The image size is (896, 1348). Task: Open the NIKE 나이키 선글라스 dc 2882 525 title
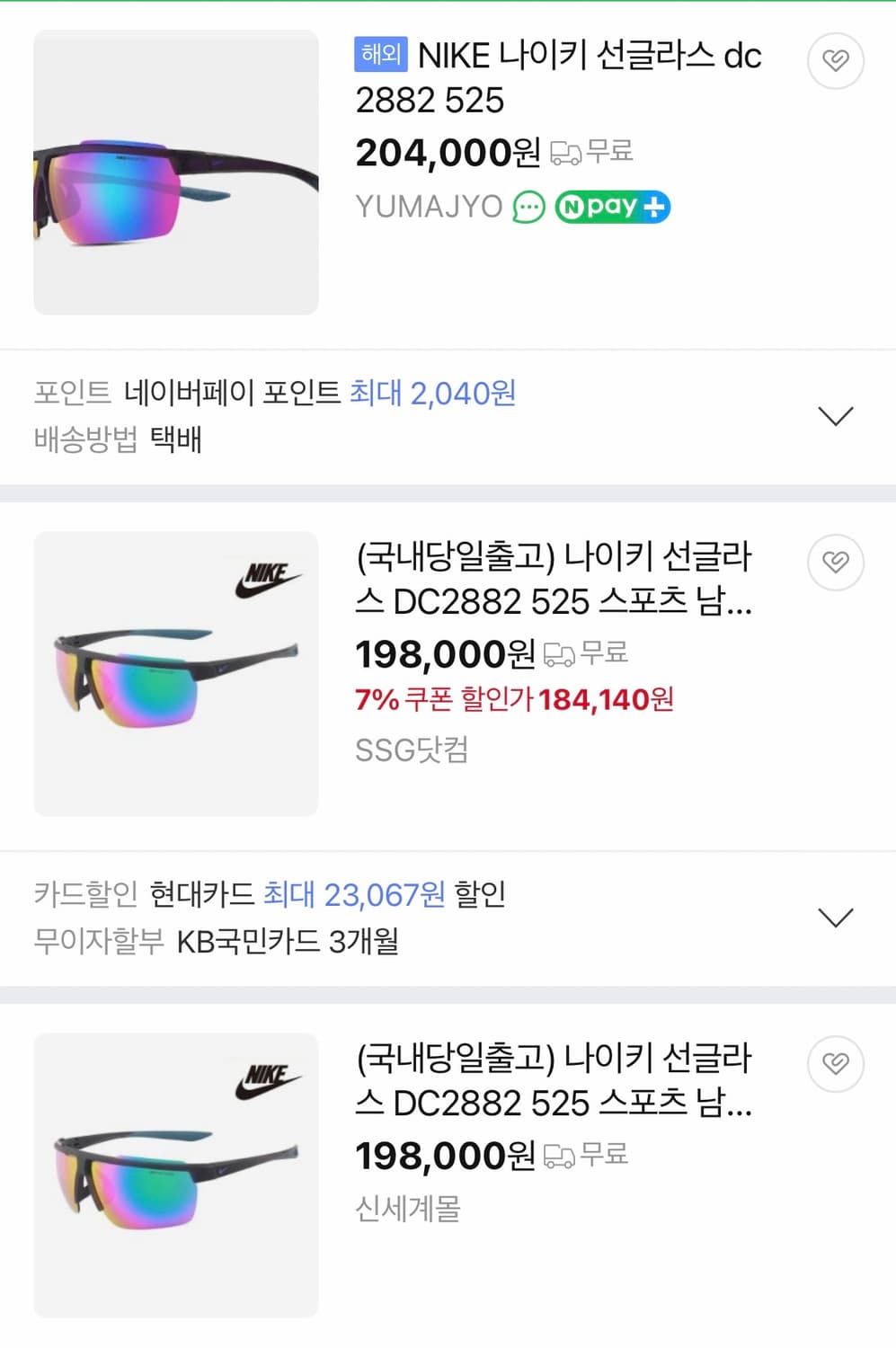[x=557, y=77]
